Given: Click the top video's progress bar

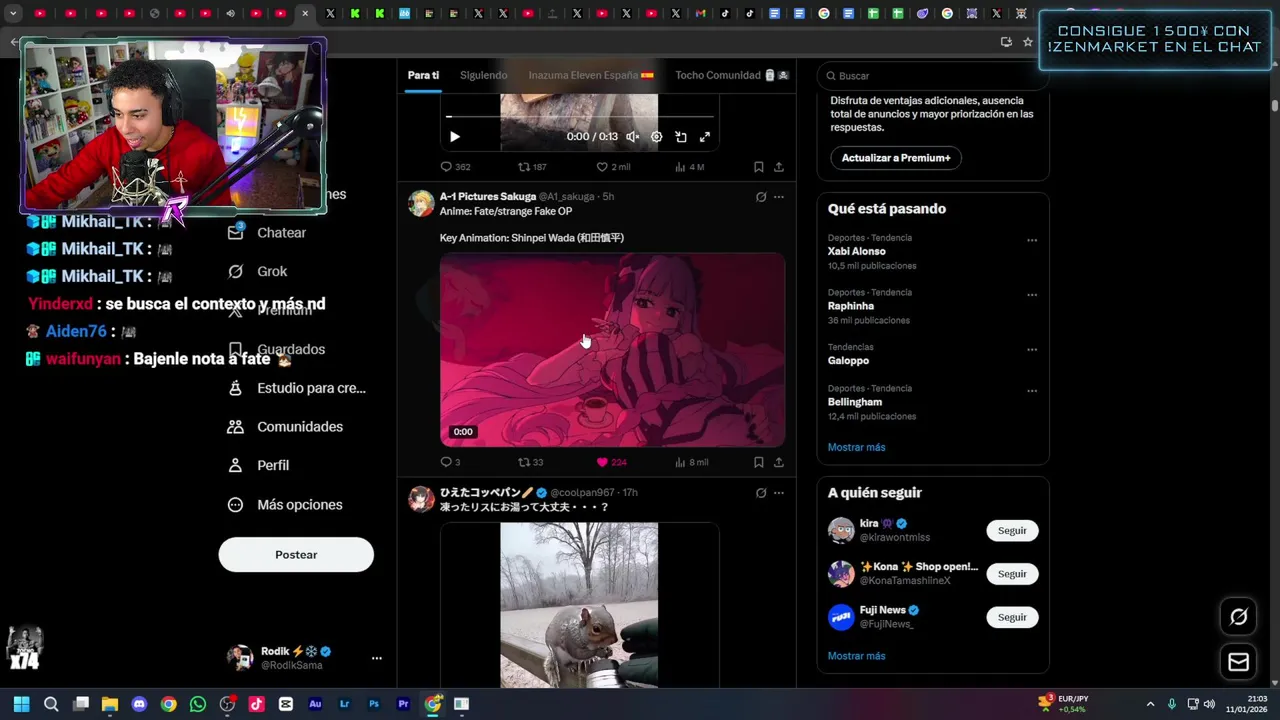Looking at the screenshot, I should point(579,117).
